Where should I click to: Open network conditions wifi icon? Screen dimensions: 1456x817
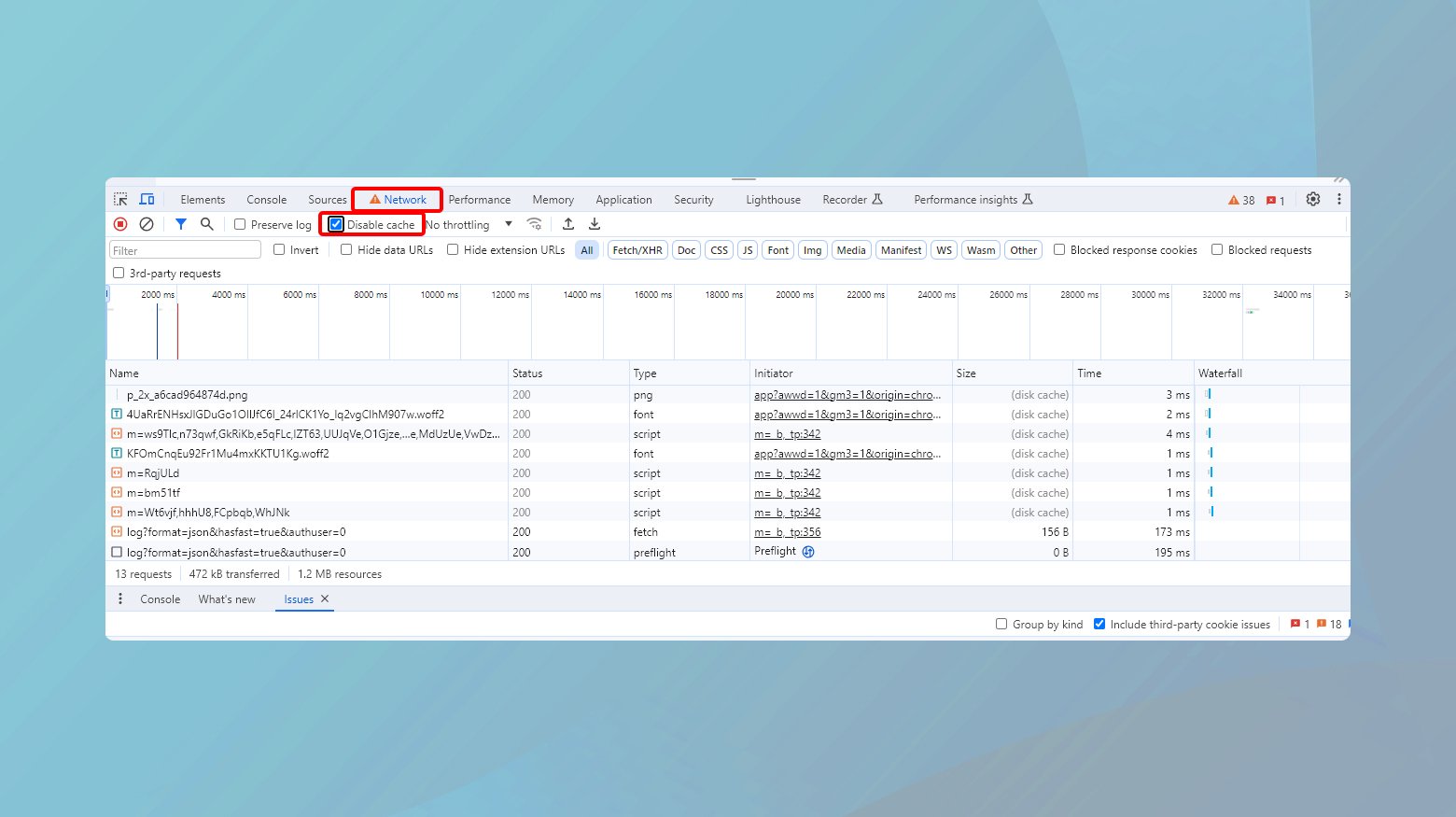click(x=534, y=224)
